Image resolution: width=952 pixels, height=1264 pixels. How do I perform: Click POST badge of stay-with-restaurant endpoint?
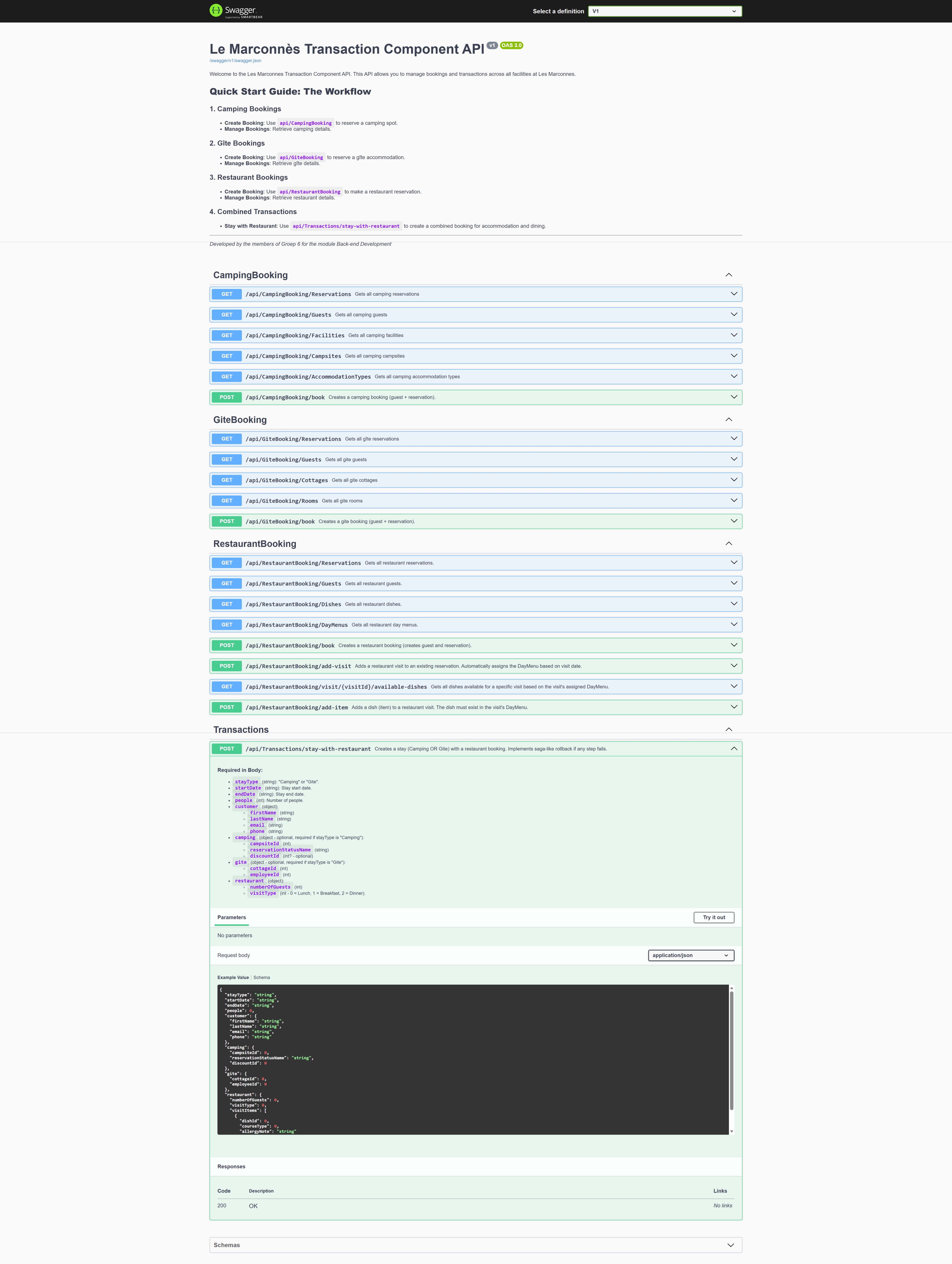pos(227,749)
